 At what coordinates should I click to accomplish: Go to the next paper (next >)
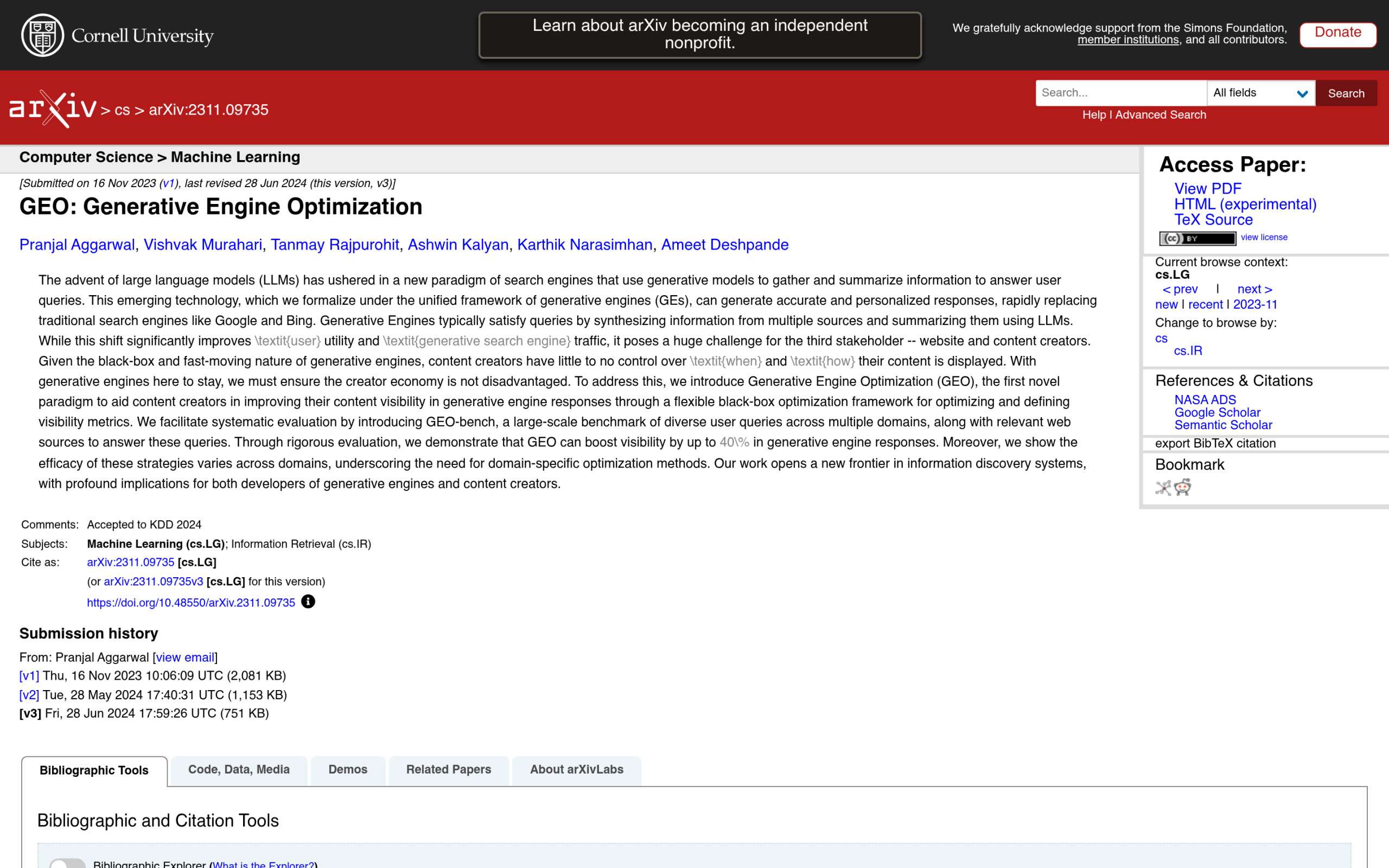pos(1254,289)
